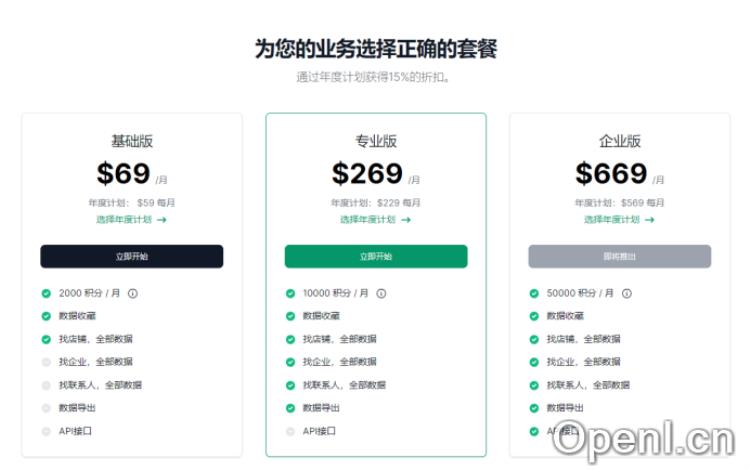Click green check icon for 基础版 数据收藏
The width and height of the screenshot is (750, 470).
(46, 316)
